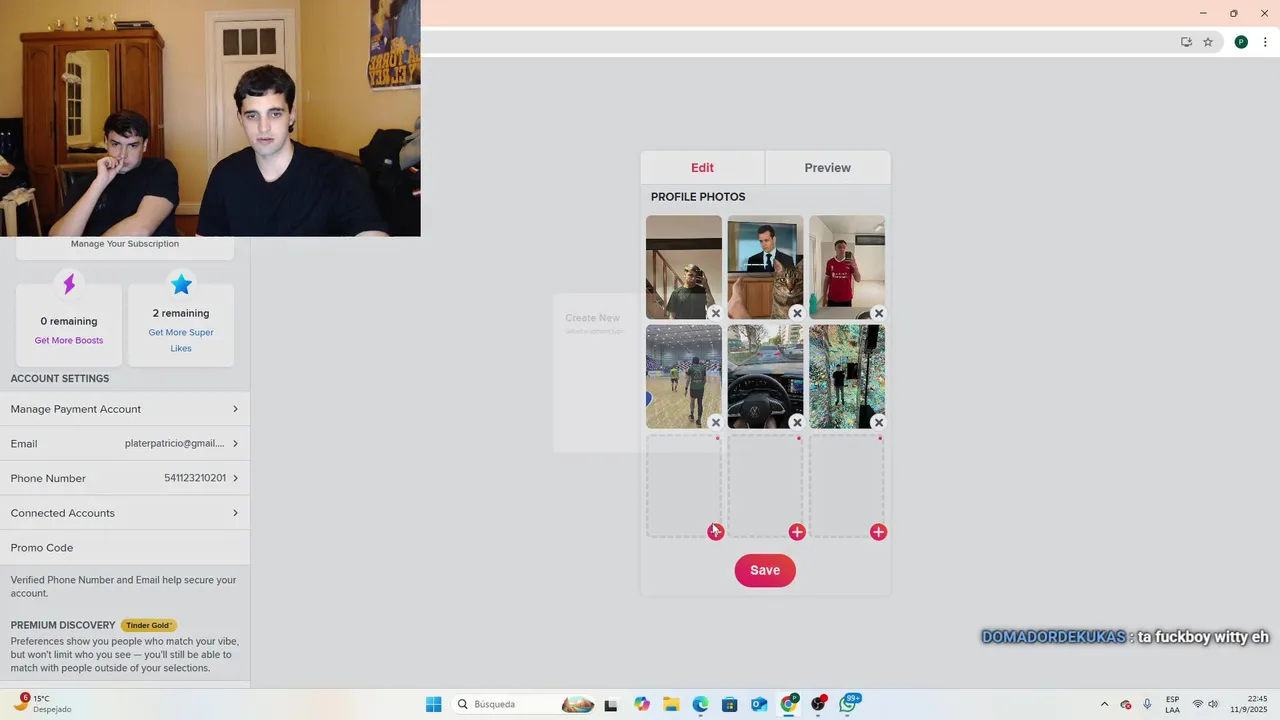The width and height of the screenshot is (1280, 720).
Task: Open Chrome profile avatar P
Action: pyautogui.click(x=1241, y=42)
